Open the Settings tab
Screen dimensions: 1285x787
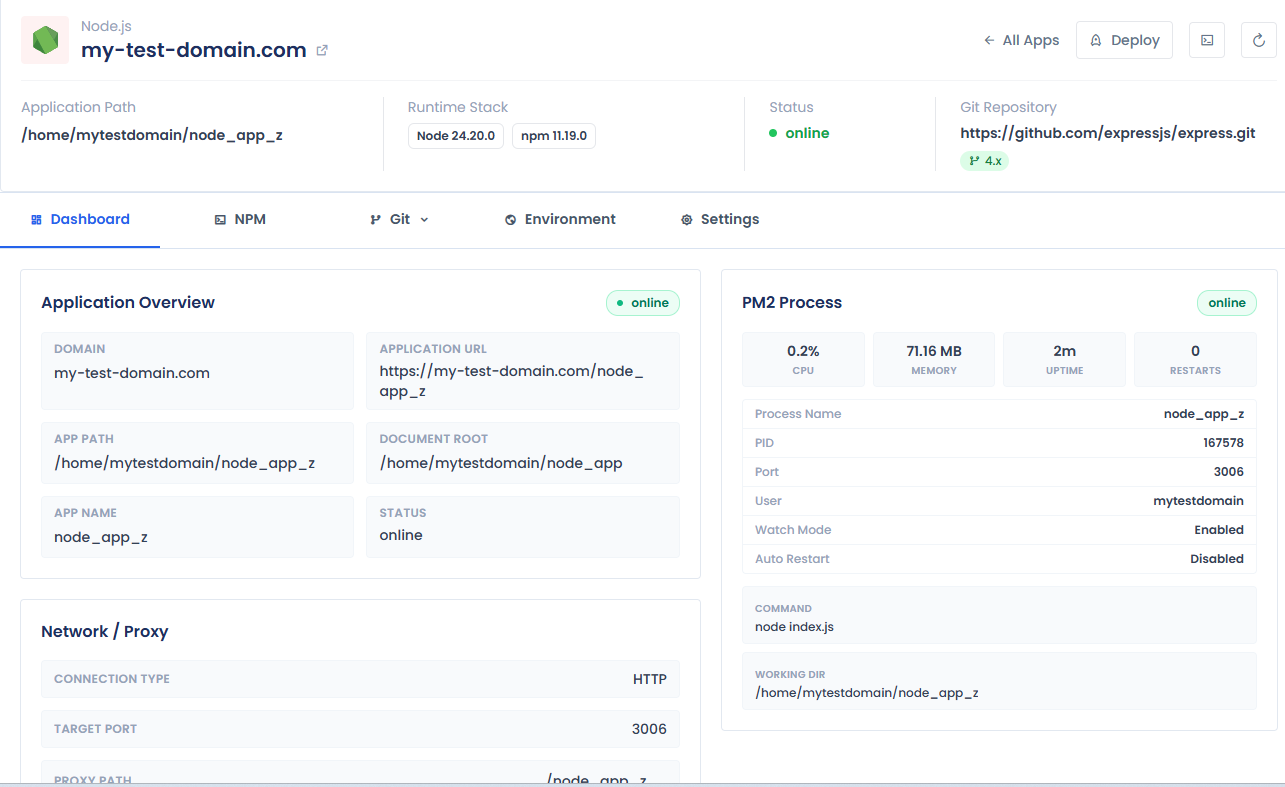(x=720, y=219)
